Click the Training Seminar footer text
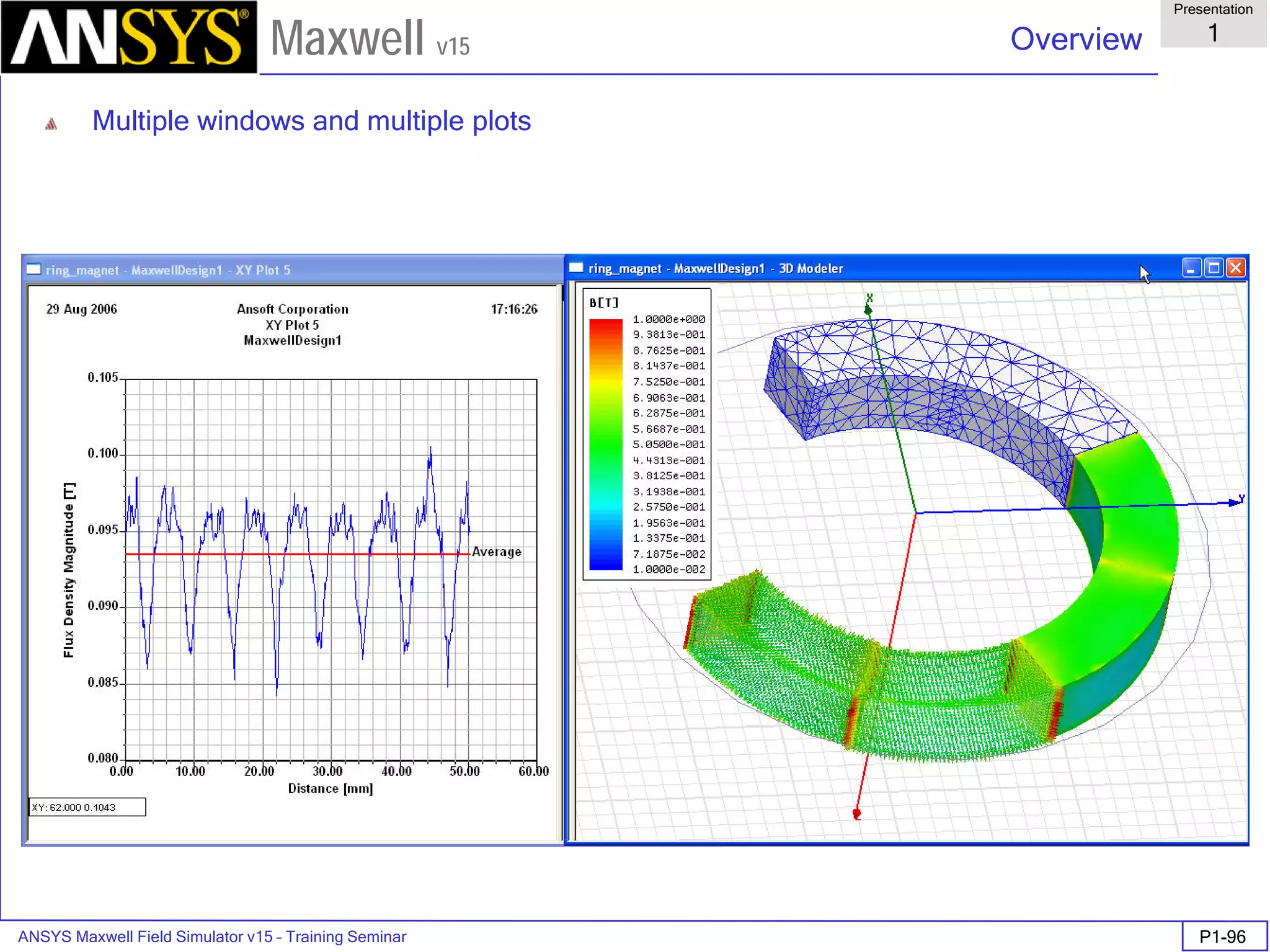The height and width of the screenshot is (952, 1270). coord(345,937)
